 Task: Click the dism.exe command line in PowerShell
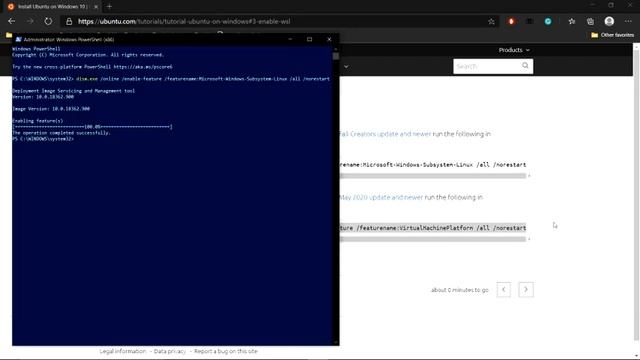pos(171,79)
